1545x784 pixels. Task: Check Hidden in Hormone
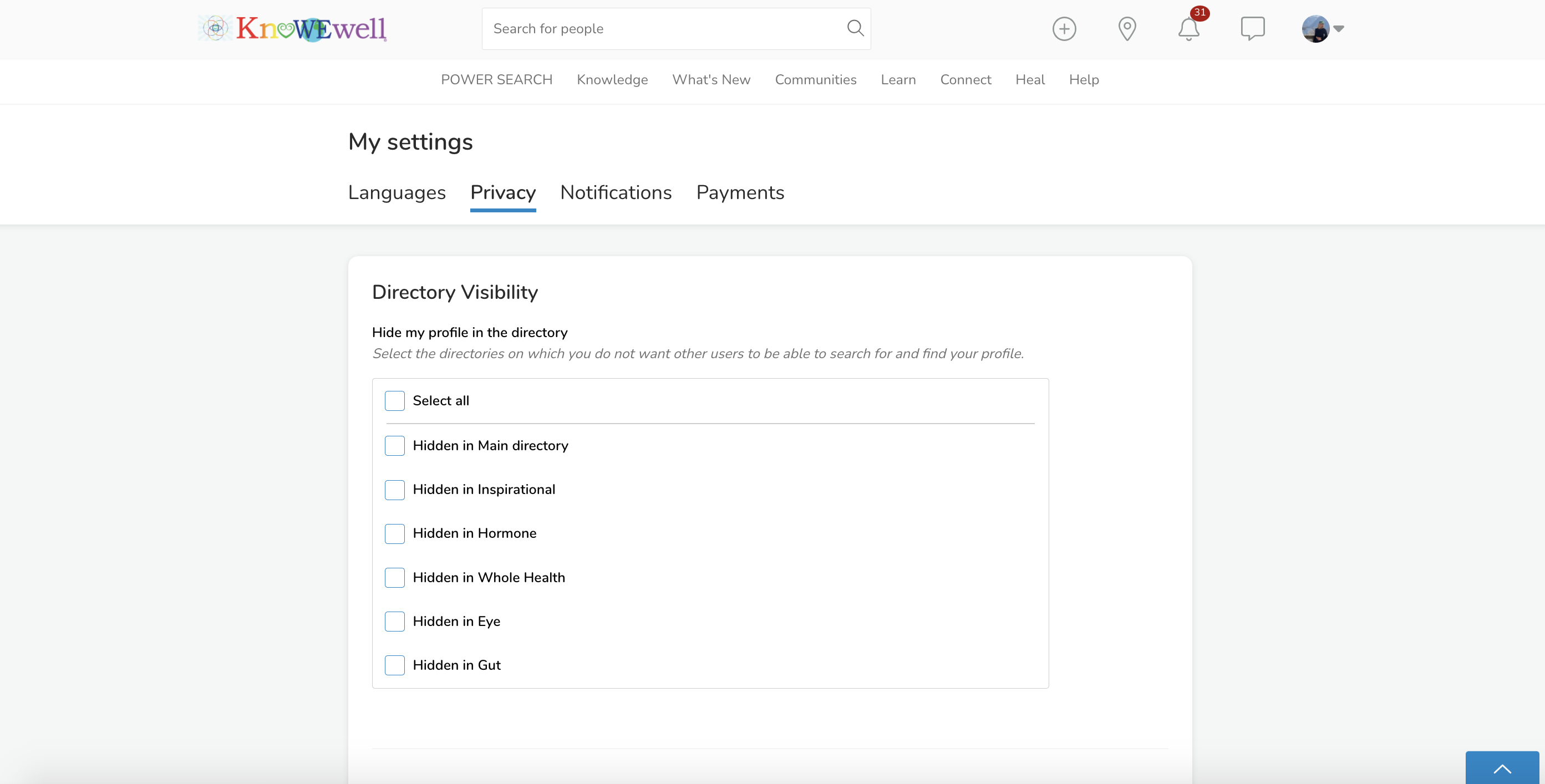[395, 533]
